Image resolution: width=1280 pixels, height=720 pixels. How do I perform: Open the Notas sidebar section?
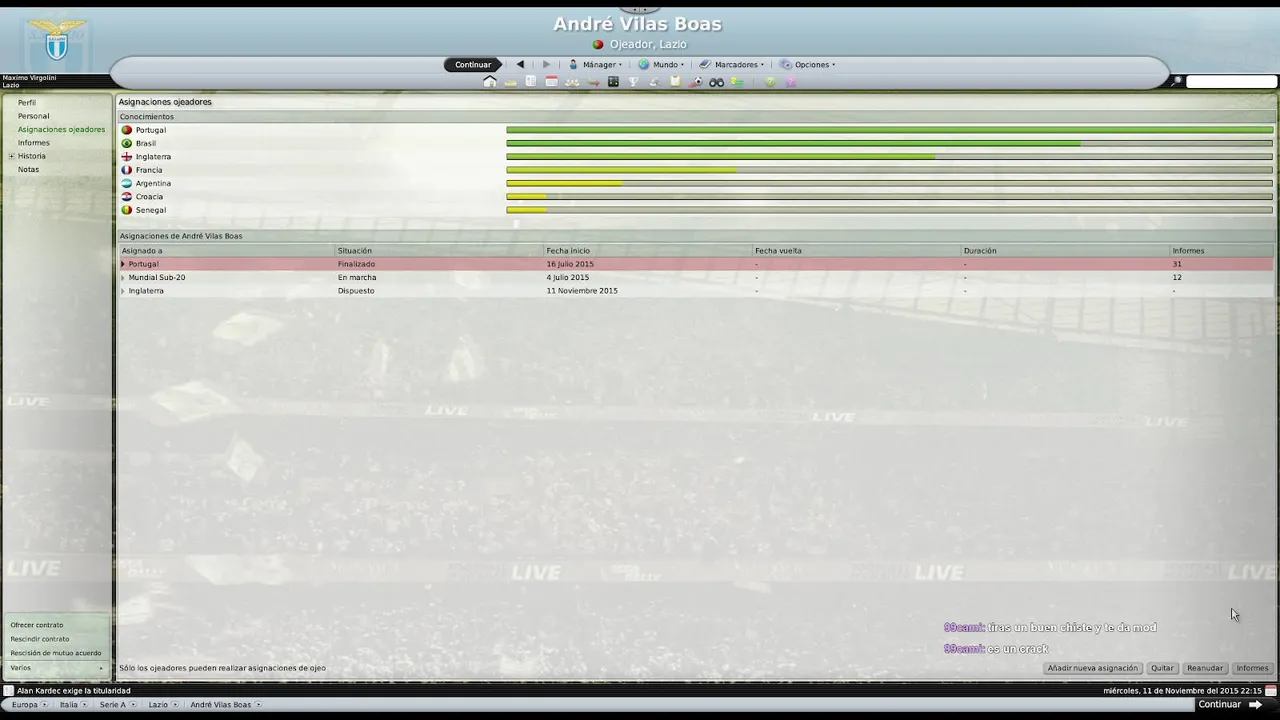tap(28, 169)
